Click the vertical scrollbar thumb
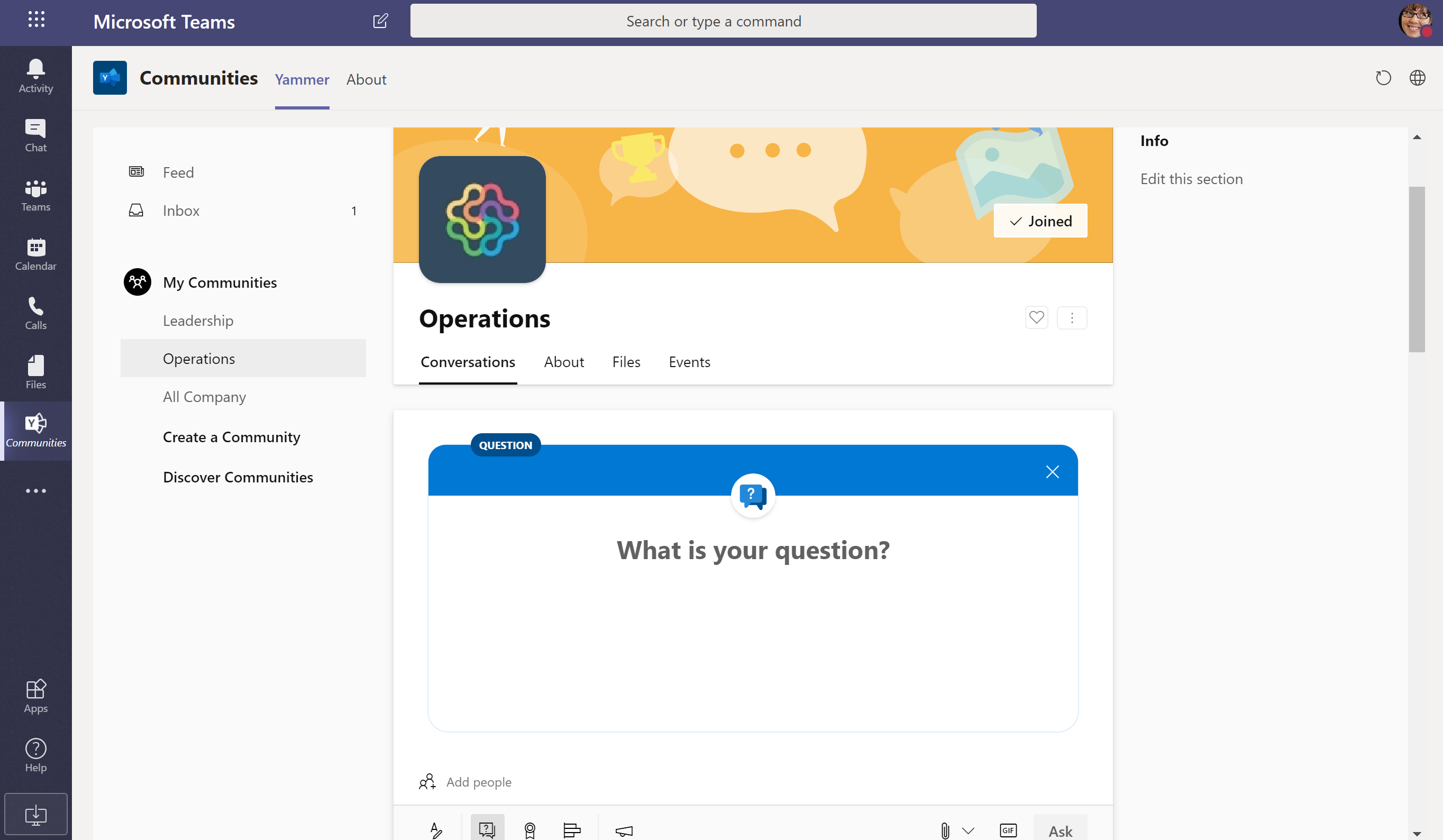 [1416, 269]
